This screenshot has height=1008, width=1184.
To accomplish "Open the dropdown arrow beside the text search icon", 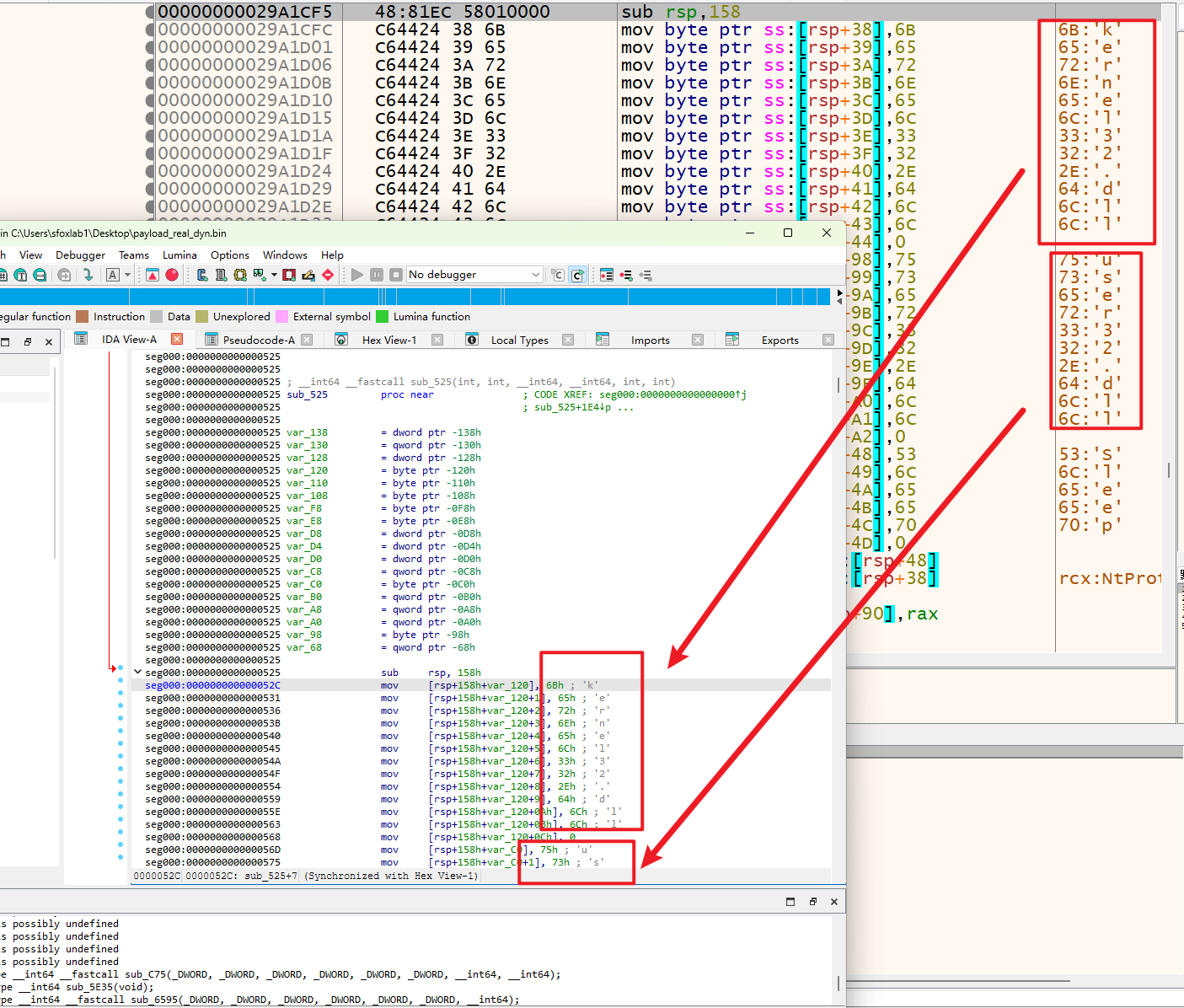I will coord(127,275).
